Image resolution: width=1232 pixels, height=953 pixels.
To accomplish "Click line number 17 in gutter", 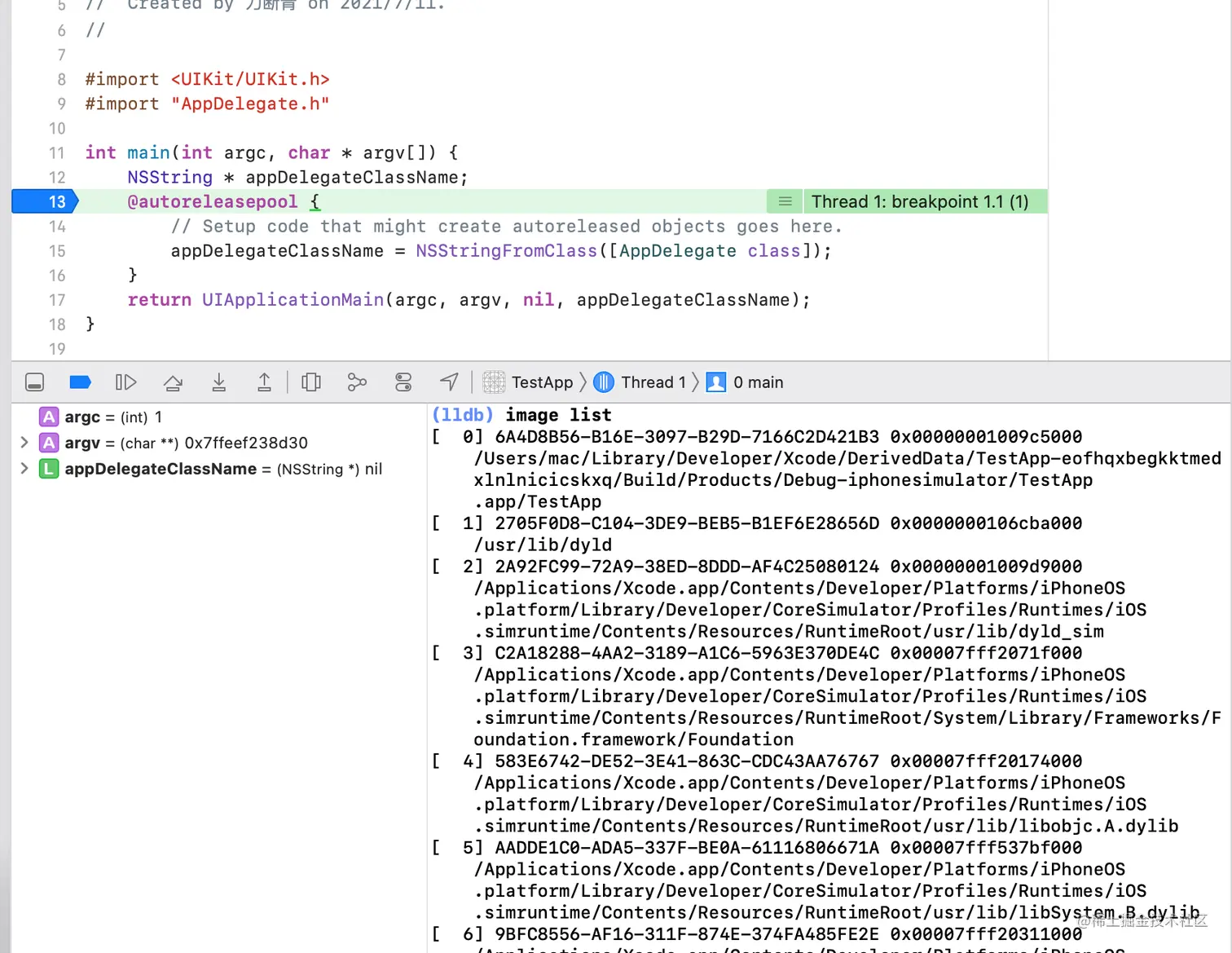I will 56,300.
